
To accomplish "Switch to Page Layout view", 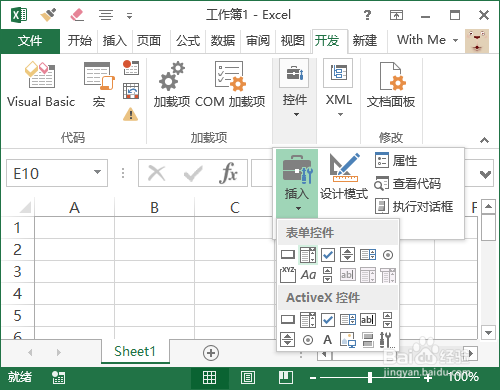I will pos(248,378).
